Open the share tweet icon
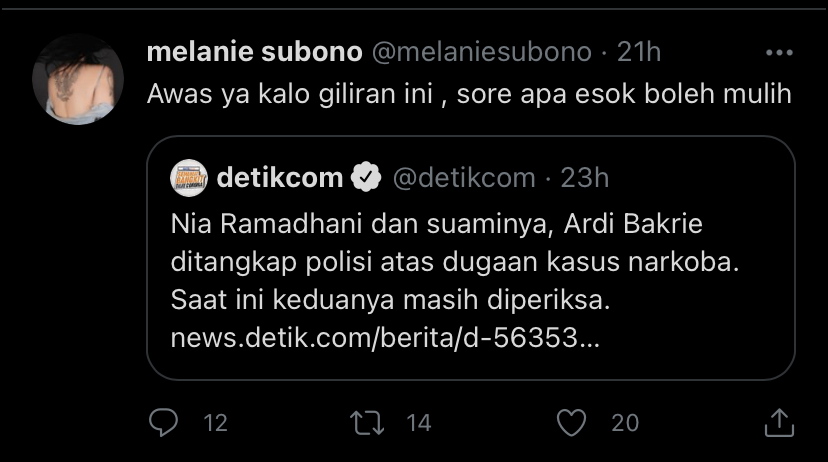 coord(778,423)
